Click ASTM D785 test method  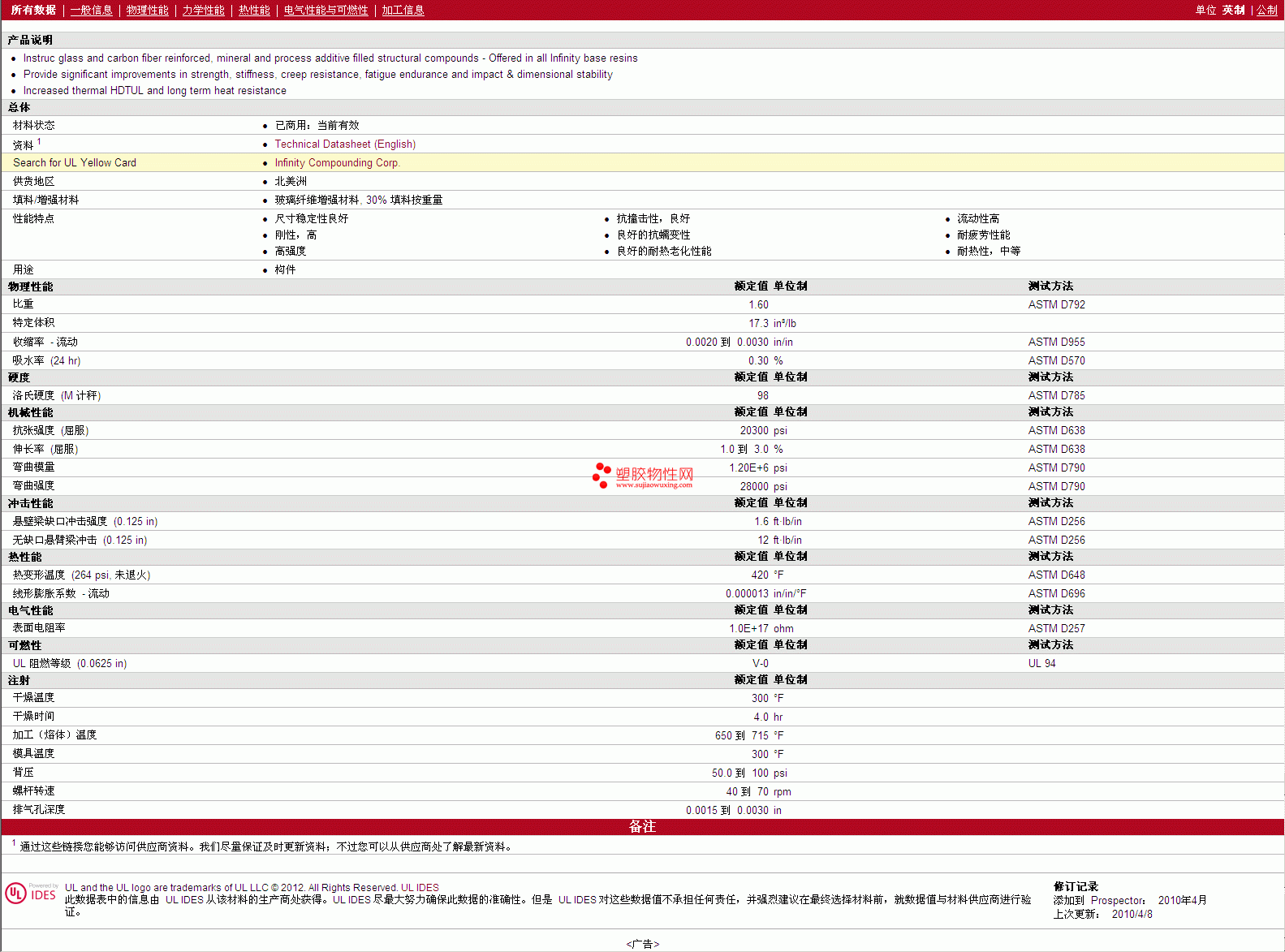[x=1056, y=395]
